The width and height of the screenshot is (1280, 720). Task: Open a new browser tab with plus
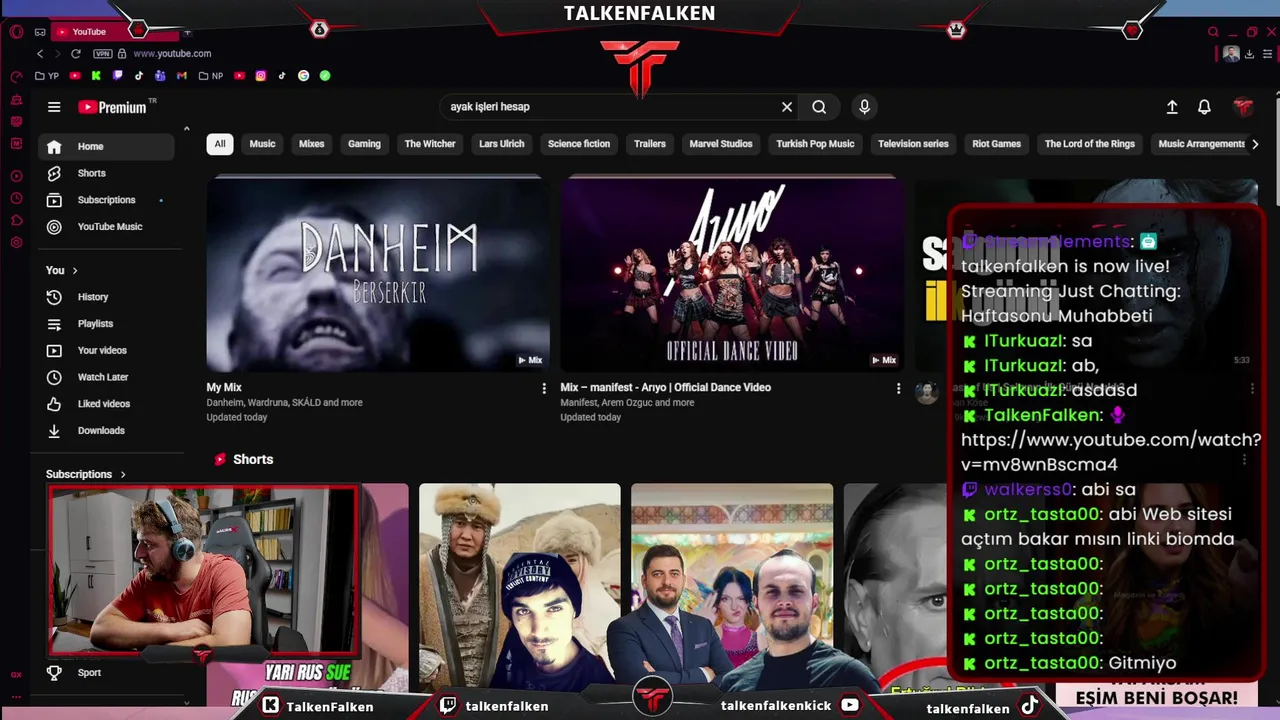click(x=187, y=32)
